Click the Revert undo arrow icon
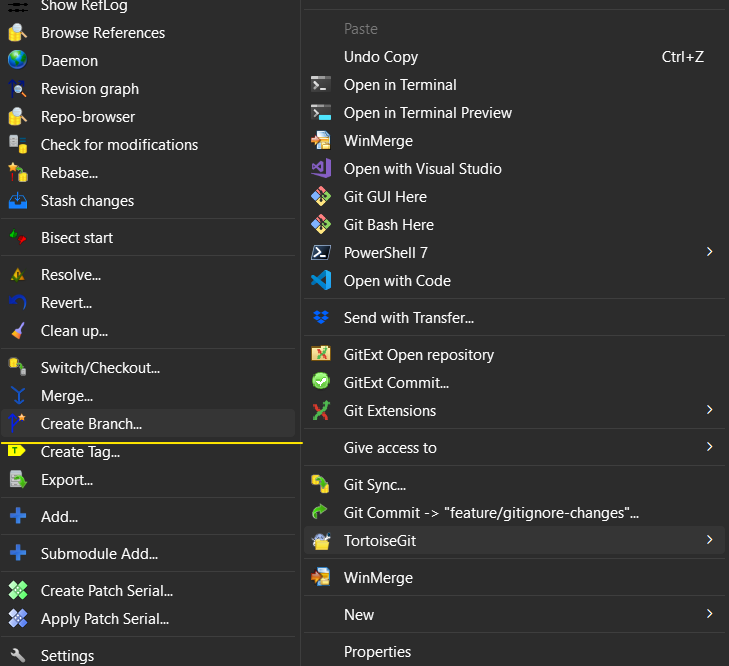This screenshot has height=666, width=729. 18,302
